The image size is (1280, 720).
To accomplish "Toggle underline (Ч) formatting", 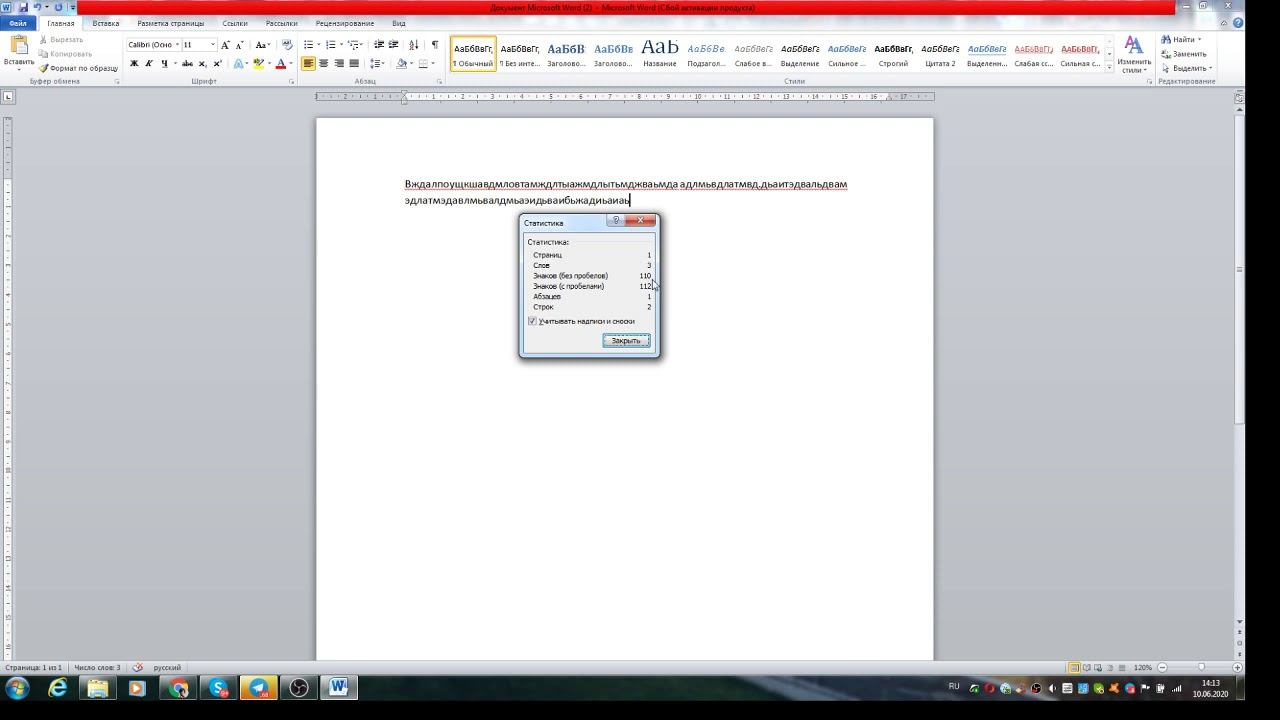I will point(164,64).
